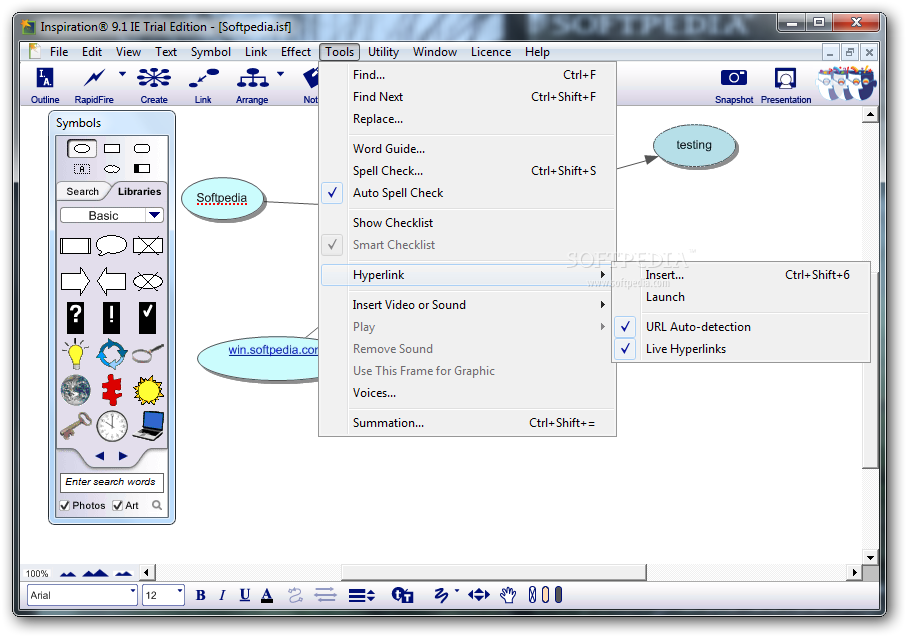Image resolution: width=907 pixels, height=637 pixels.
Task: Open the Arial font dropdown
Action: point(132,591)
